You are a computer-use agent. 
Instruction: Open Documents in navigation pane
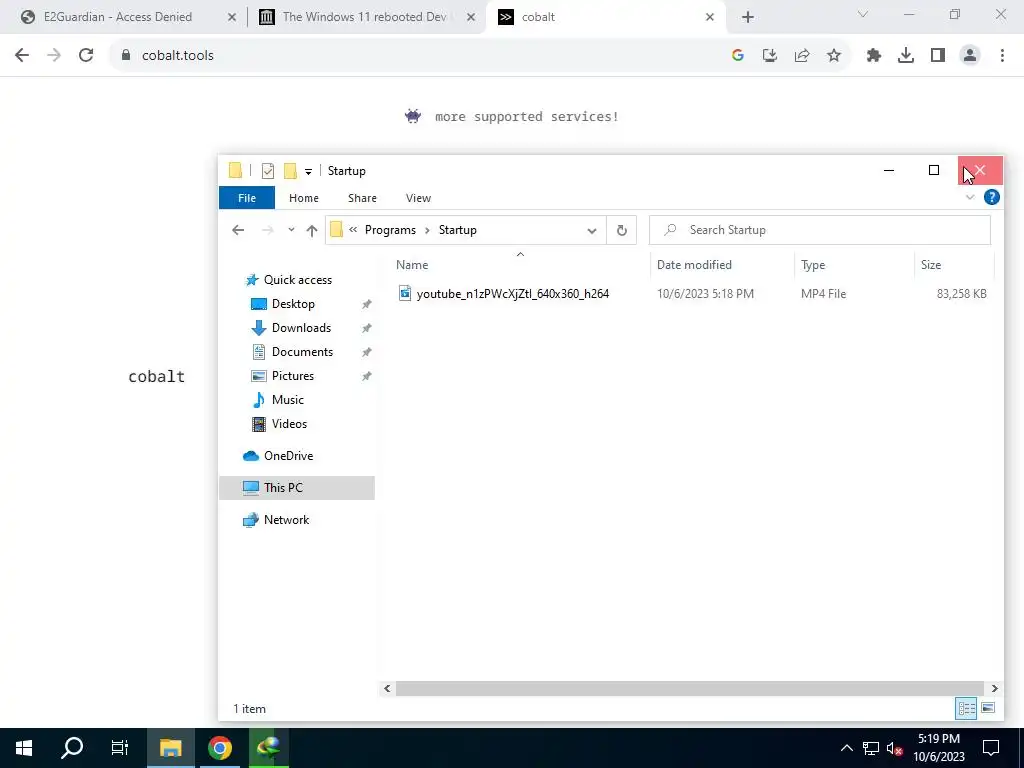(302, 352)
